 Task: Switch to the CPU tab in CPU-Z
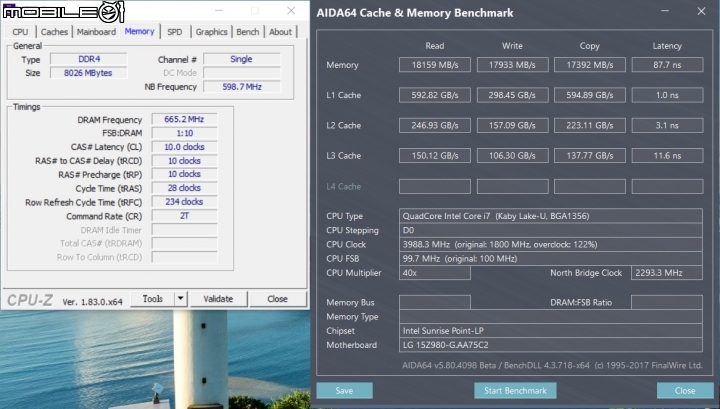(x=20, y=32)
